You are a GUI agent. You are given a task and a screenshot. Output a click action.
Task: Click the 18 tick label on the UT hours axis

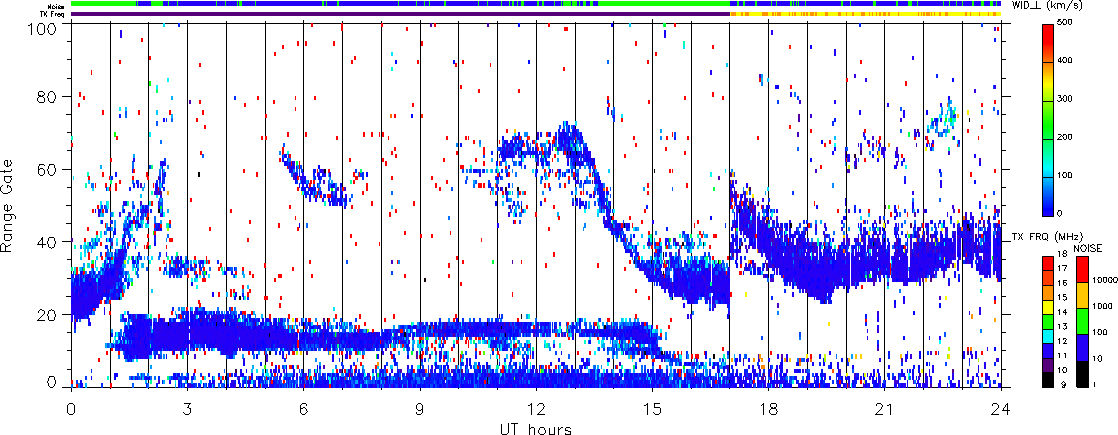769,408
